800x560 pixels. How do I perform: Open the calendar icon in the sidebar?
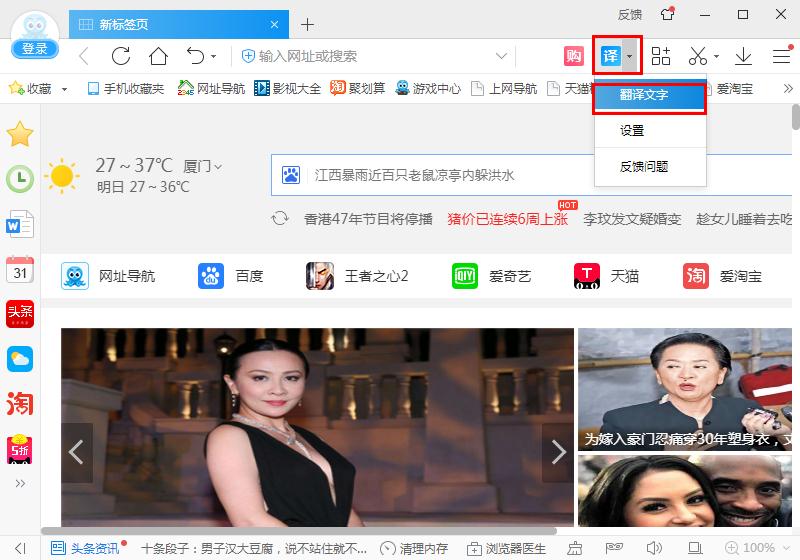(20, 269)
